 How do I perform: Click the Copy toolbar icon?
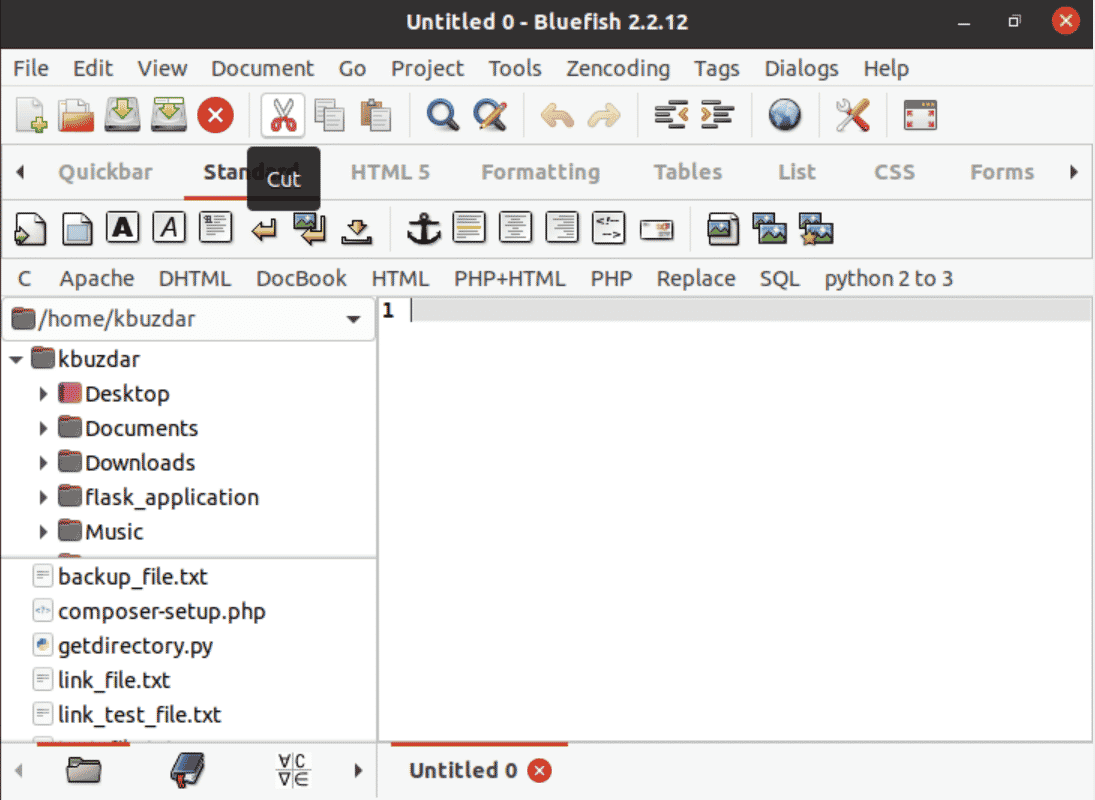329,115
